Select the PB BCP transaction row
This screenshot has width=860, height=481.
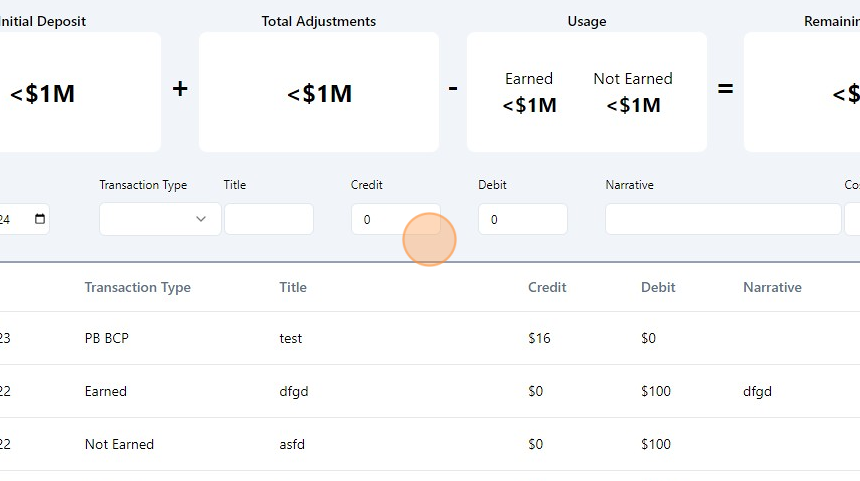[107, 338]
